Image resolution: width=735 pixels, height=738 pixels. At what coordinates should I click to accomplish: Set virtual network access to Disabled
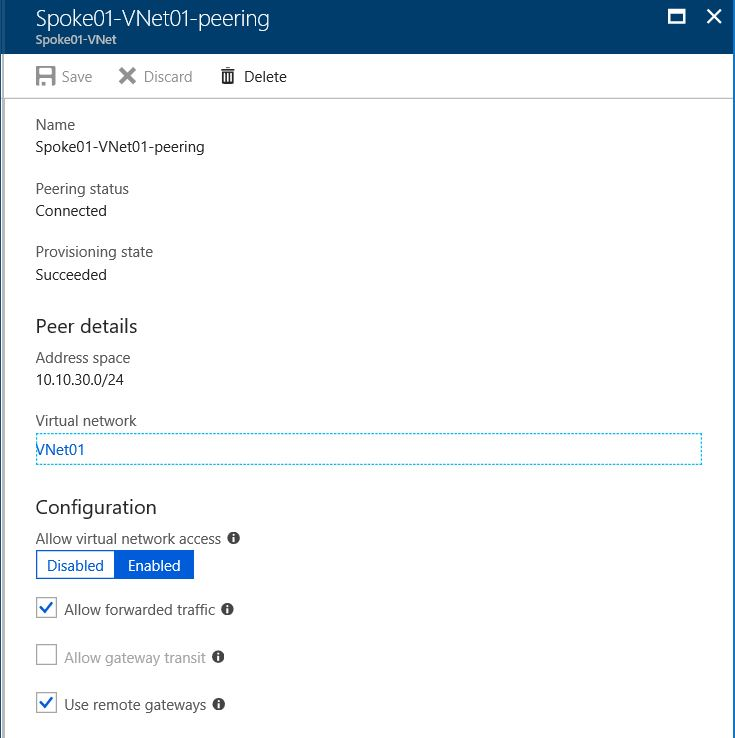coord(75,565)
